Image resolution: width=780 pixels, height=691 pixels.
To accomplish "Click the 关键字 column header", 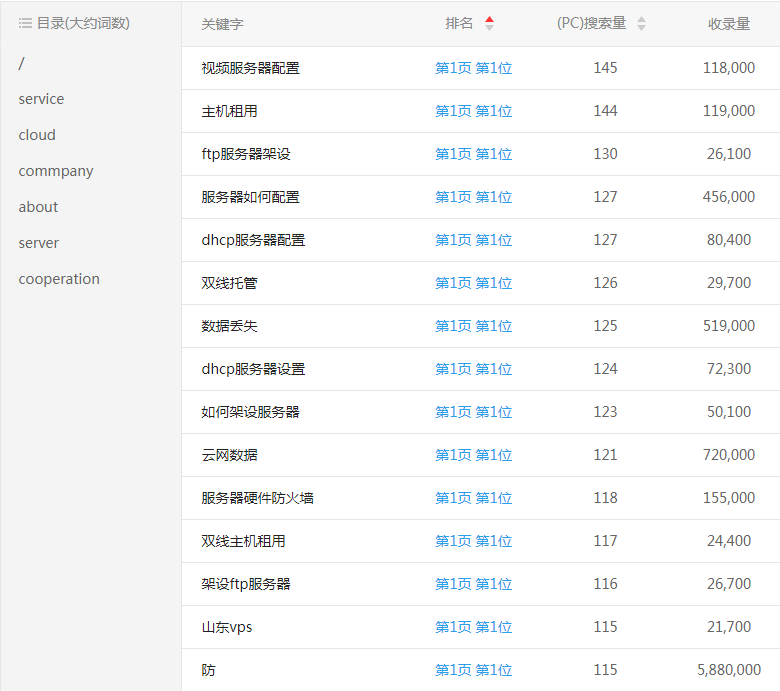I will [222, 24].
